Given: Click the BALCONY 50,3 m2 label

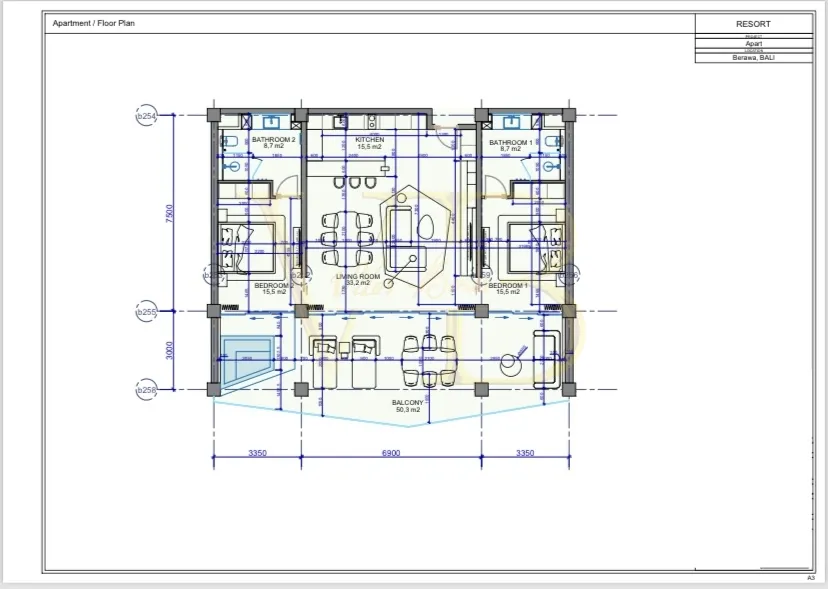Looking at the screenshot, I should pyautogui.click(x=408, y=406).
